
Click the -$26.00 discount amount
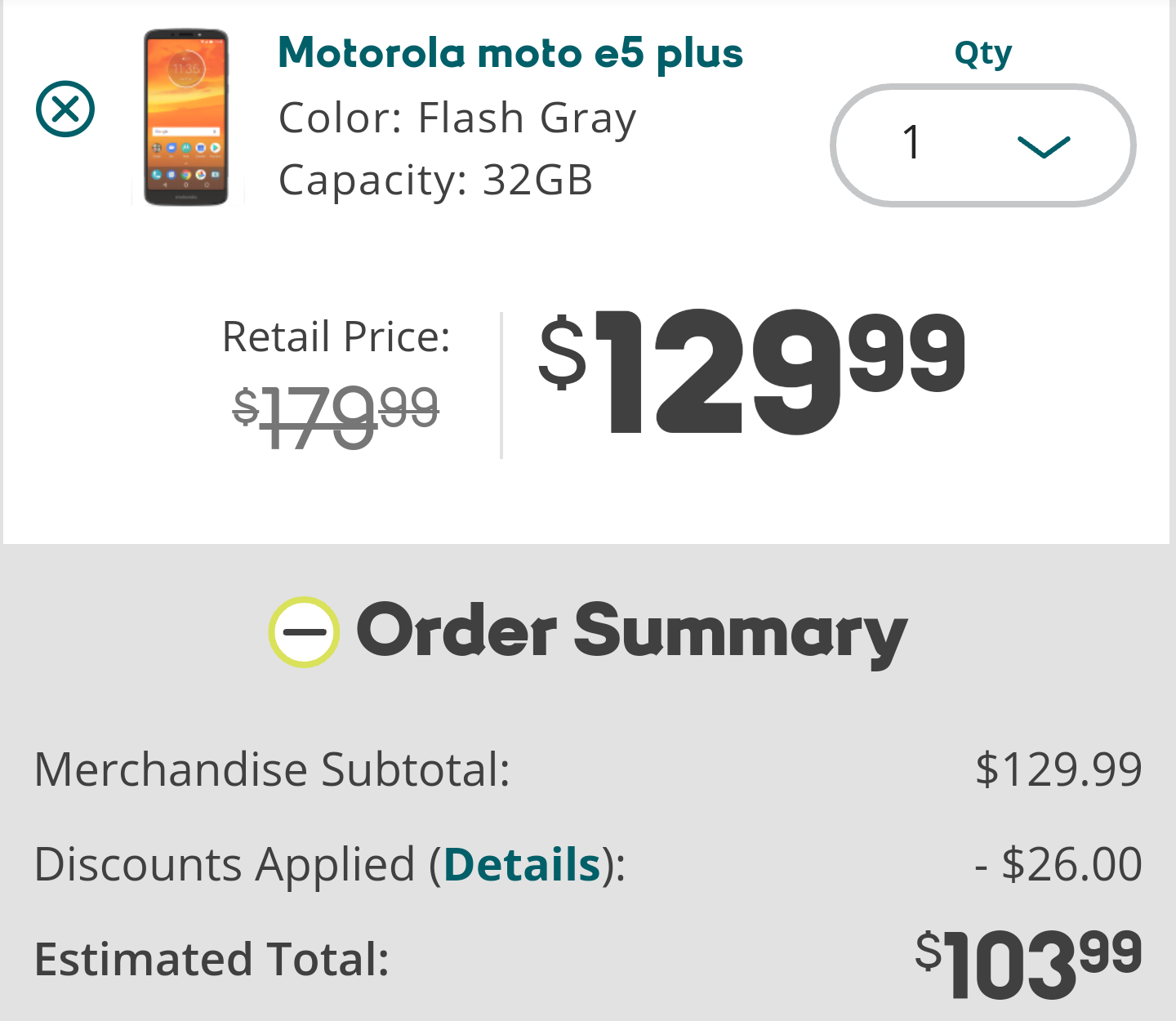tap(1058, 864)
